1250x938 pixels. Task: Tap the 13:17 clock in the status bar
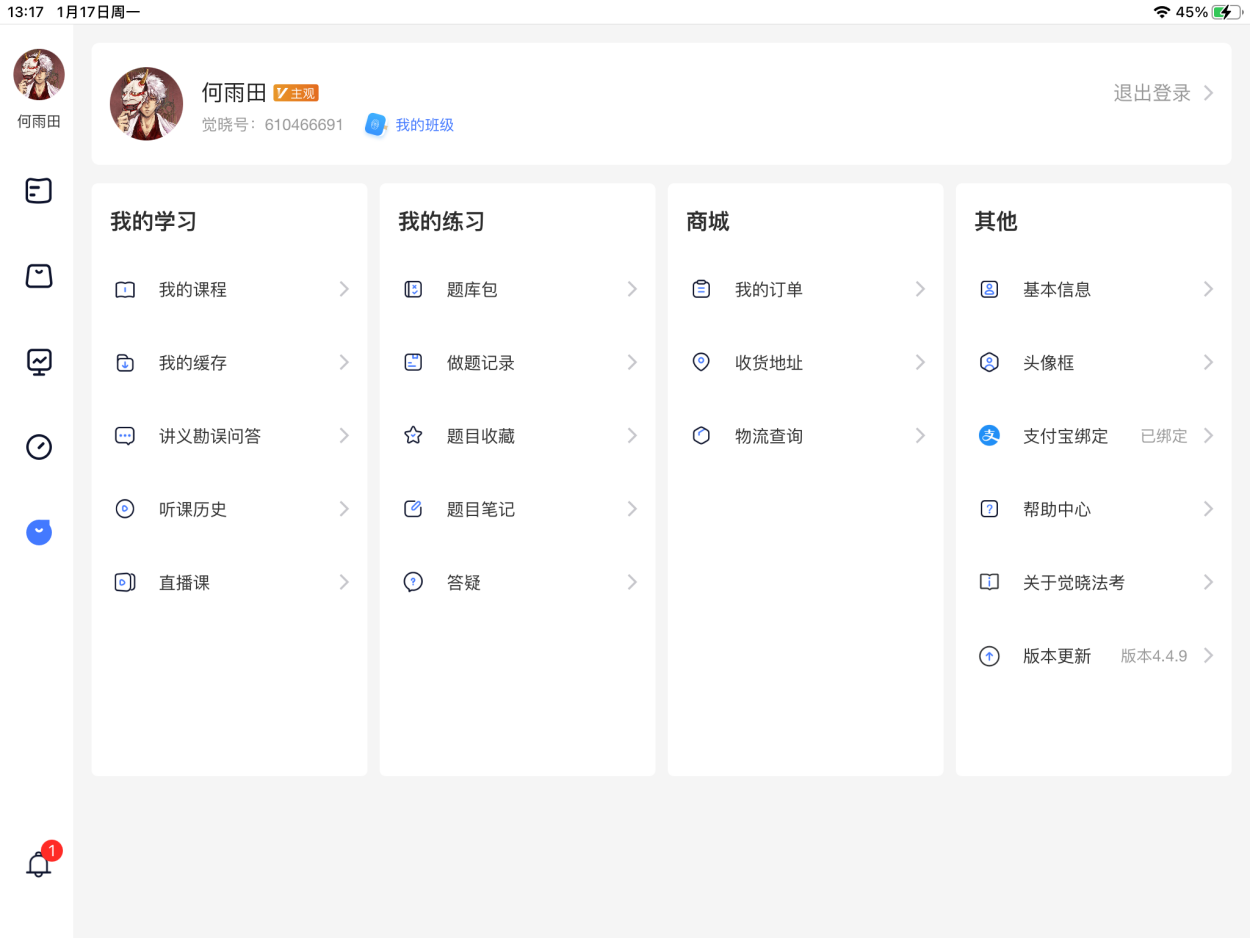coord(25,12)
